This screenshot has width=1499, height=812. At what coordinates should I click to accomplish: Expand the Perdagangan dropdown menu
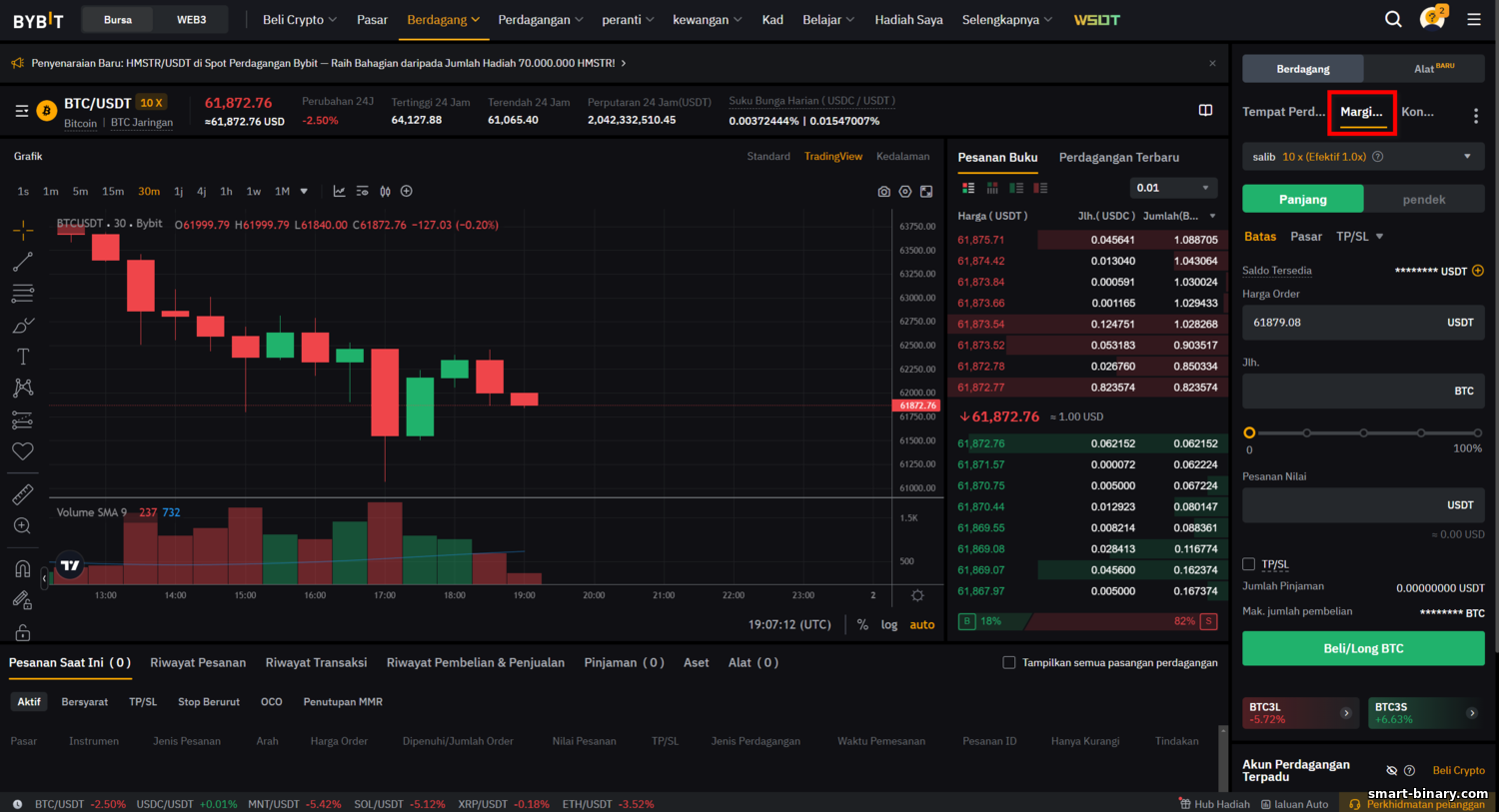click(x=541, y=19)
